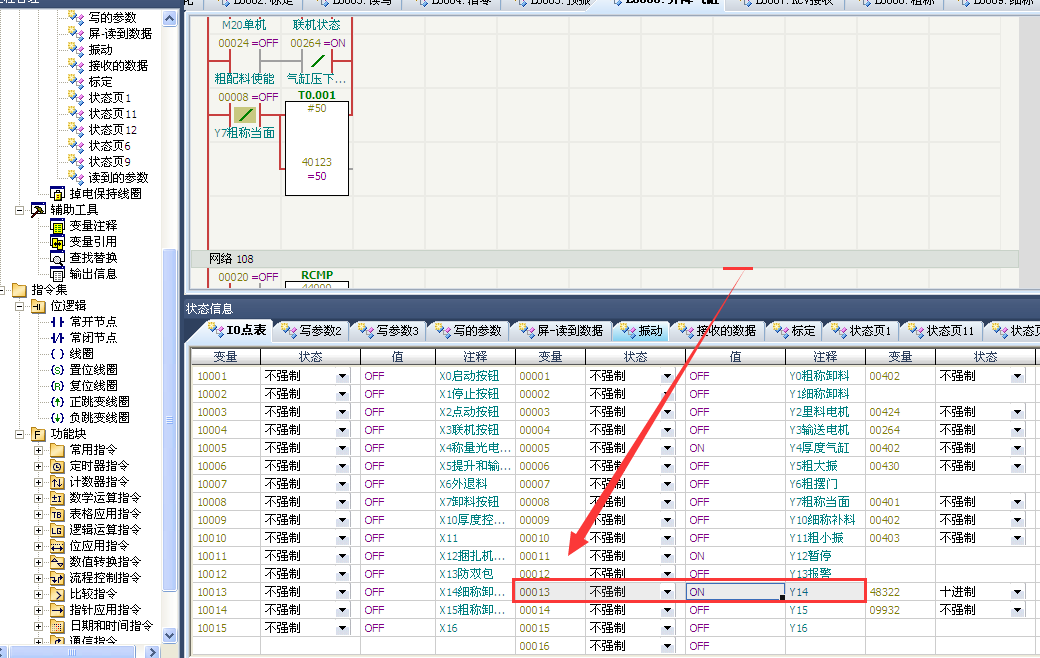Viewport: 1040px width, 658px height.
Task: Select 读到的参数 in the tree
Action: (x=118, y=178)
